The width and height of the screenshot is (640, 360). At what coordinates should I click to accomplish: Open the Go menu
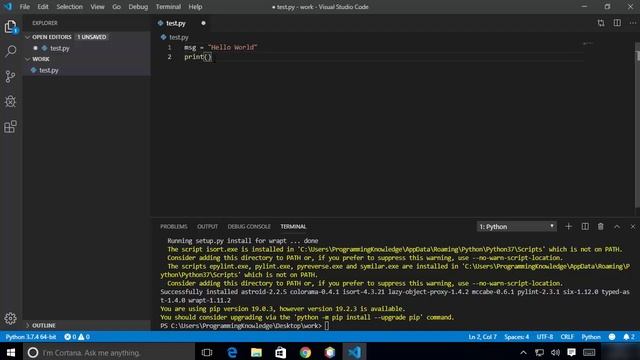[x=116, y=7]
